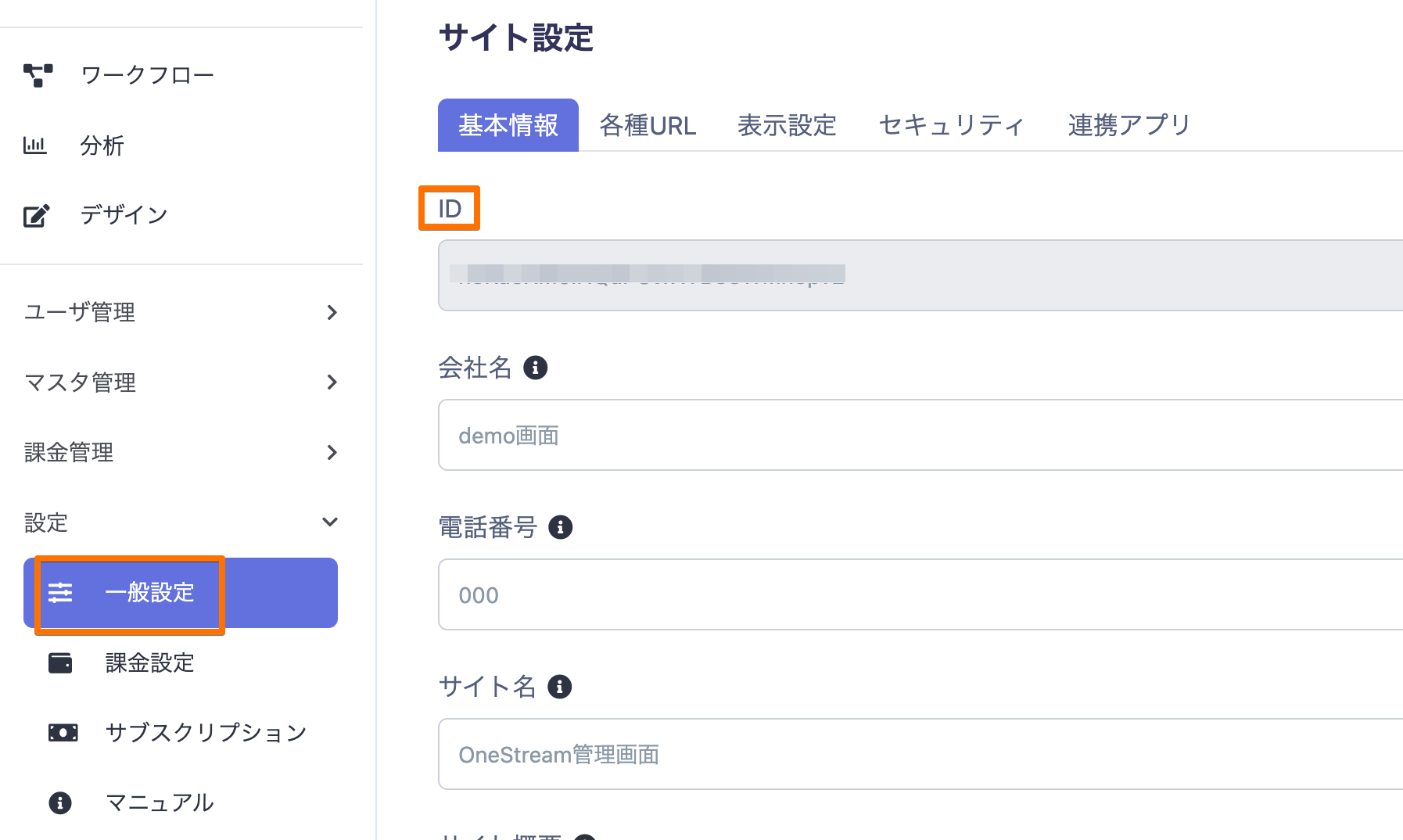Switch to the 表示設定 tab
Image resolution: width=1403 pixels, height=840 pixels.
pos(787,125)
